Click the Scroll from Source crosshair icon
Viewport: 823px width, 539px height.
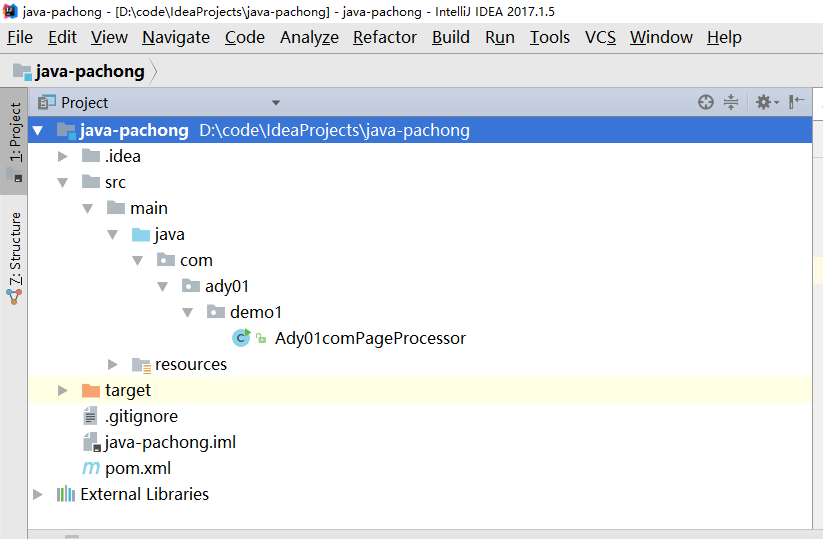(705, 102)
